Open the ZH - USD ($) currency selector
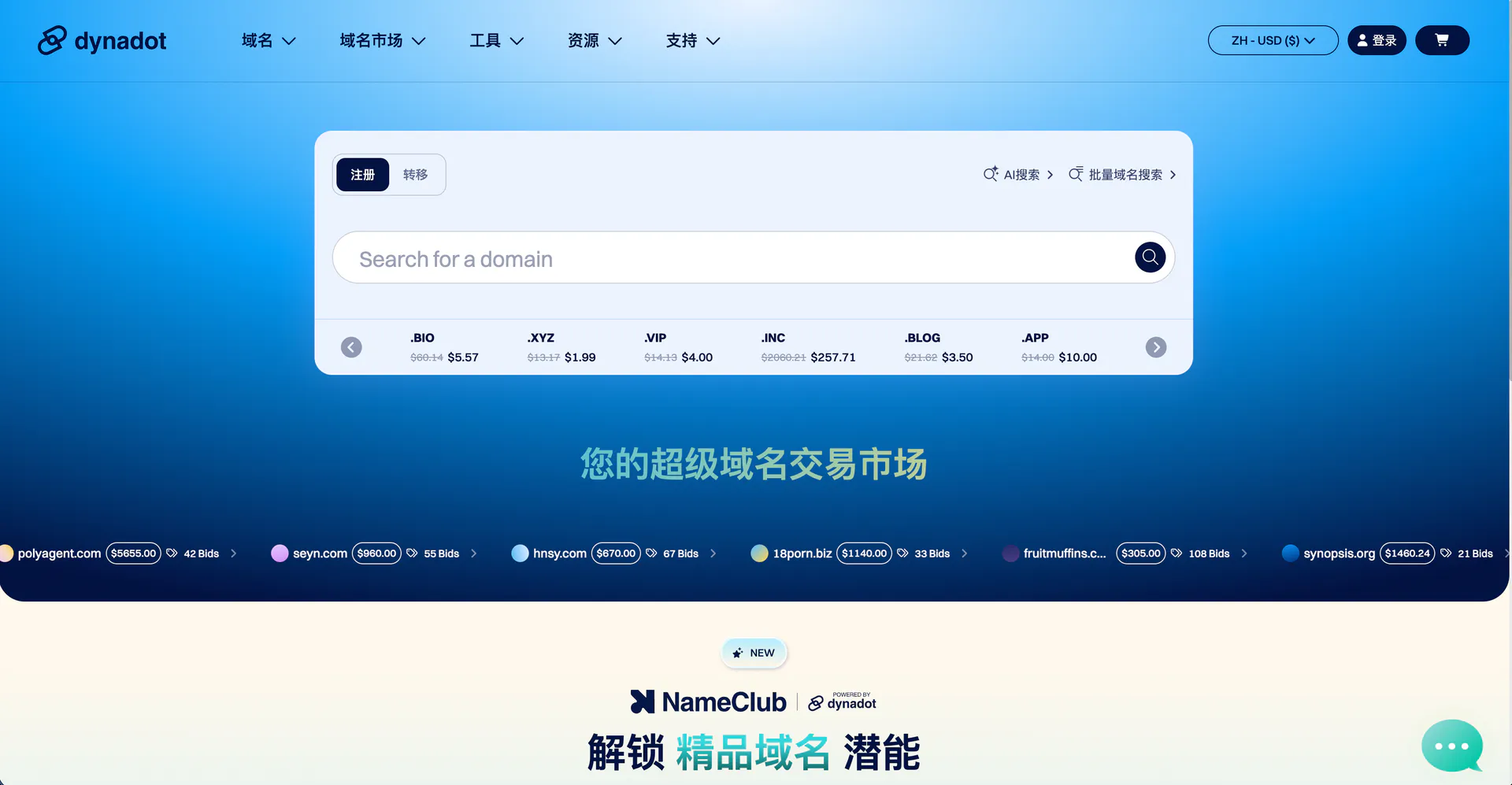1512x785 pixels. (1272, 40)
